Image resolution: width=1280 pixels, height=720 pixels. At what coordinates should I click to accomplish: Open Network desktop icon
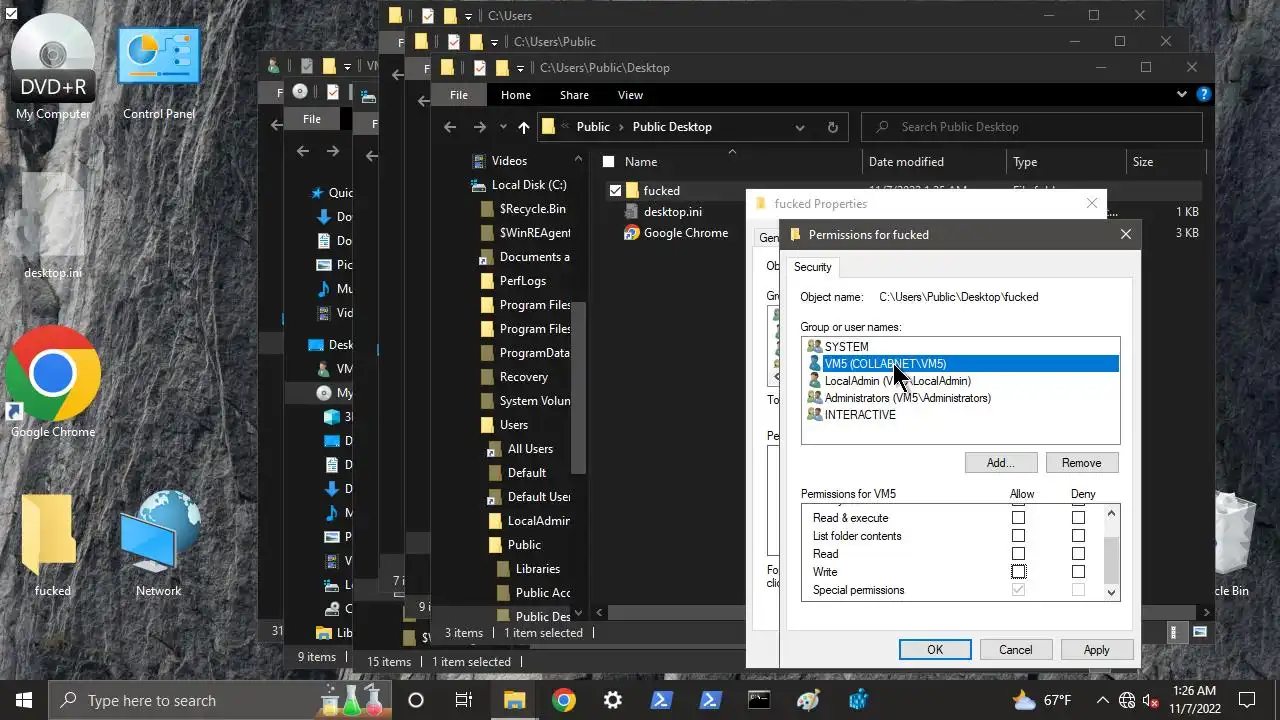click(x=159, y=545)
